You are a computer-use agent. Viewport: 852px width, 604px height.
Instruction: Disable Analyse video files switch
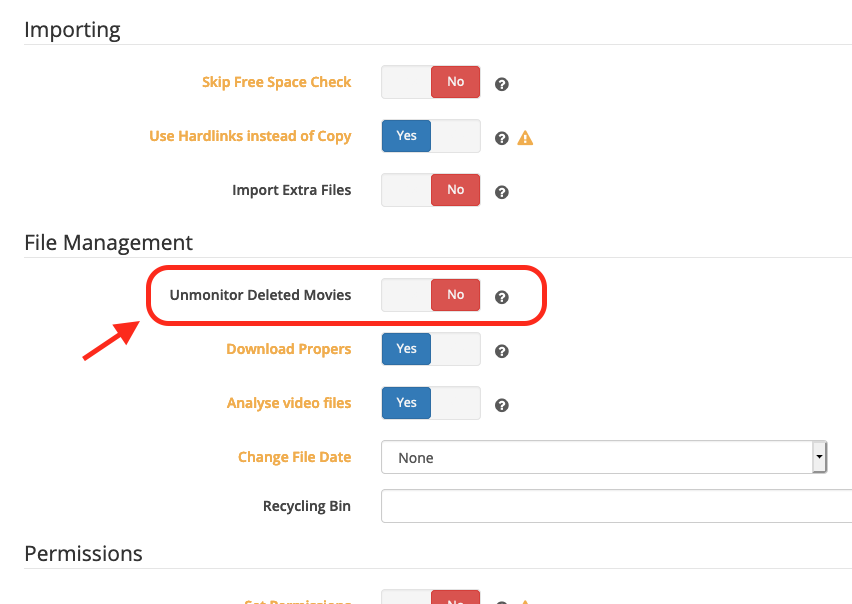pyautogui.click(x=431, y=403)
